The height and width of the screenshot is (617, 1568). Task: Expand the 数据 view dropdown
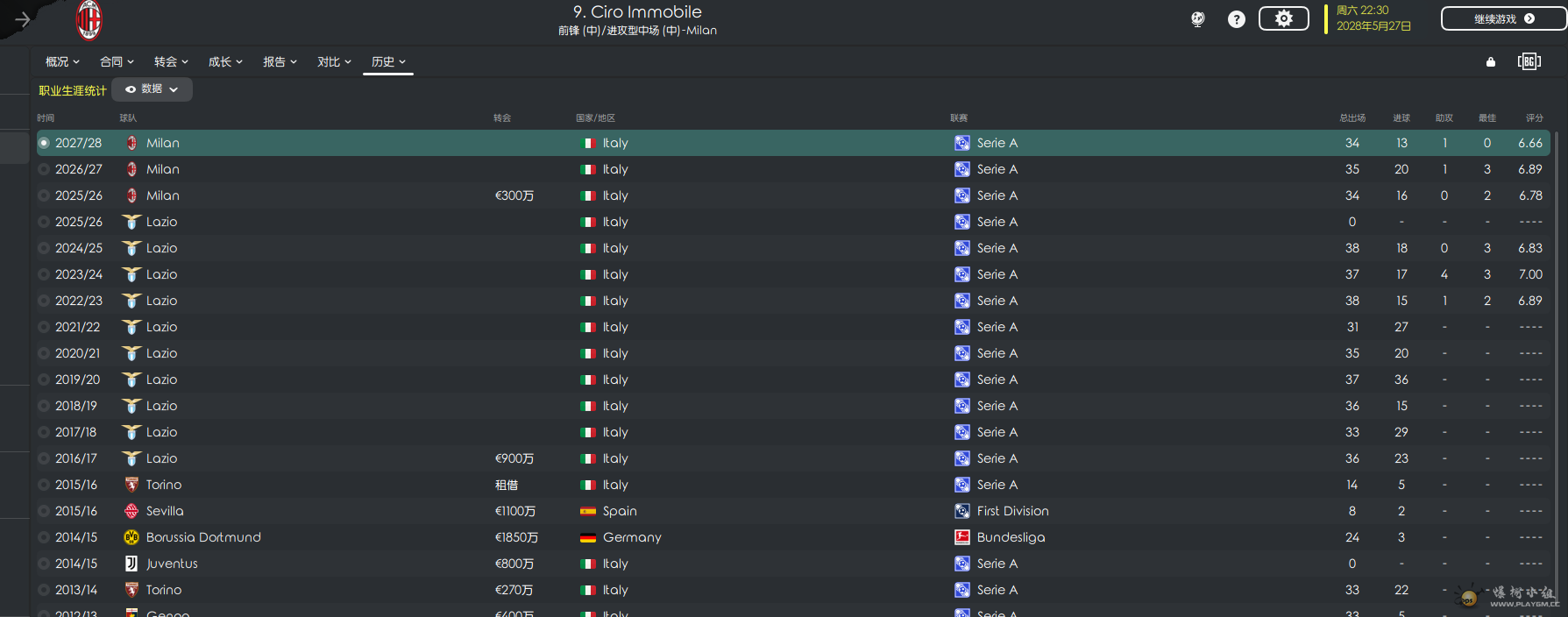click(152, 89)
